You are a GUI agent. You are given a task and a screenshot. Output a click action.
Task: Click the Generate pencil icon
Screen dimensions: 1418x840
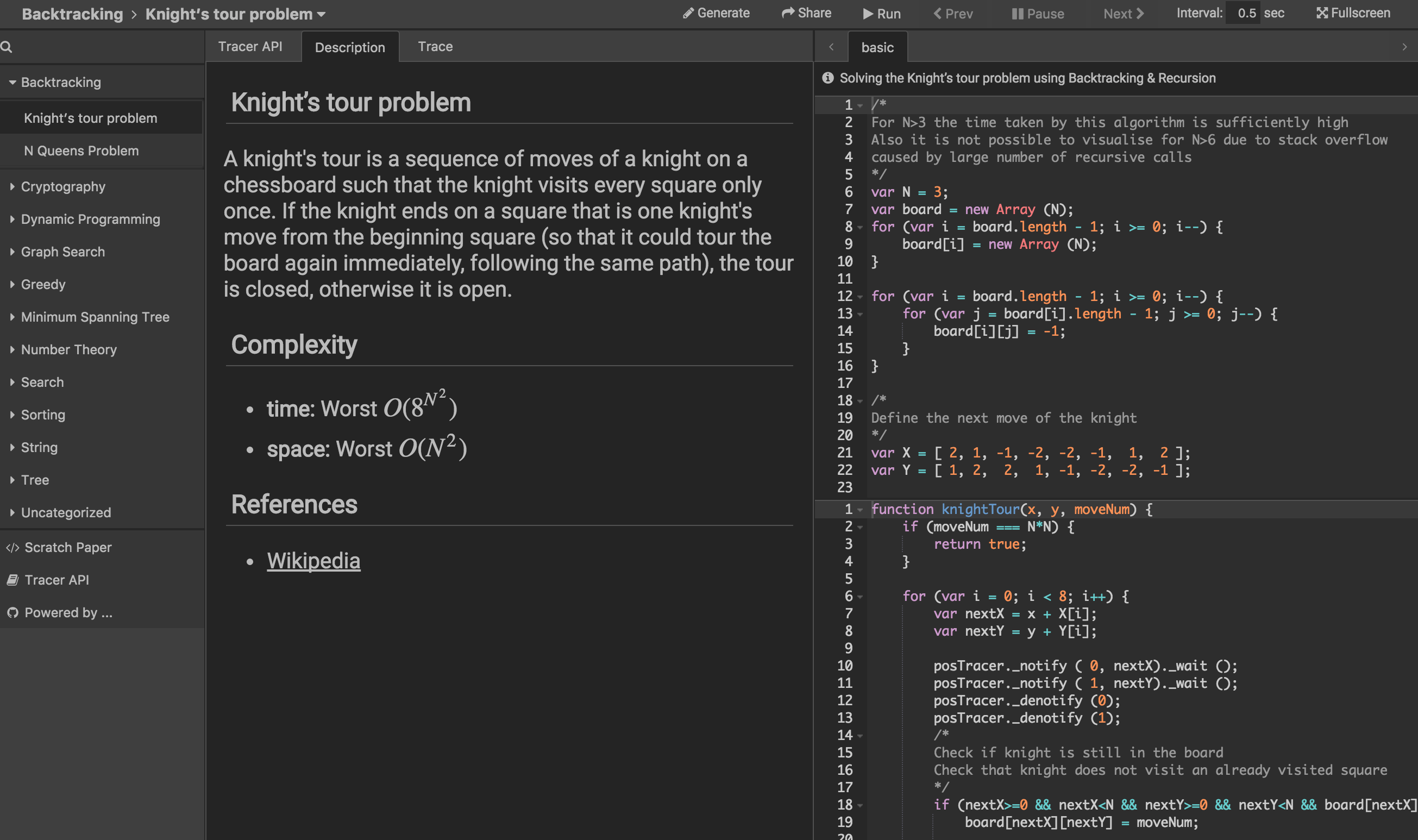click(688, 13)
